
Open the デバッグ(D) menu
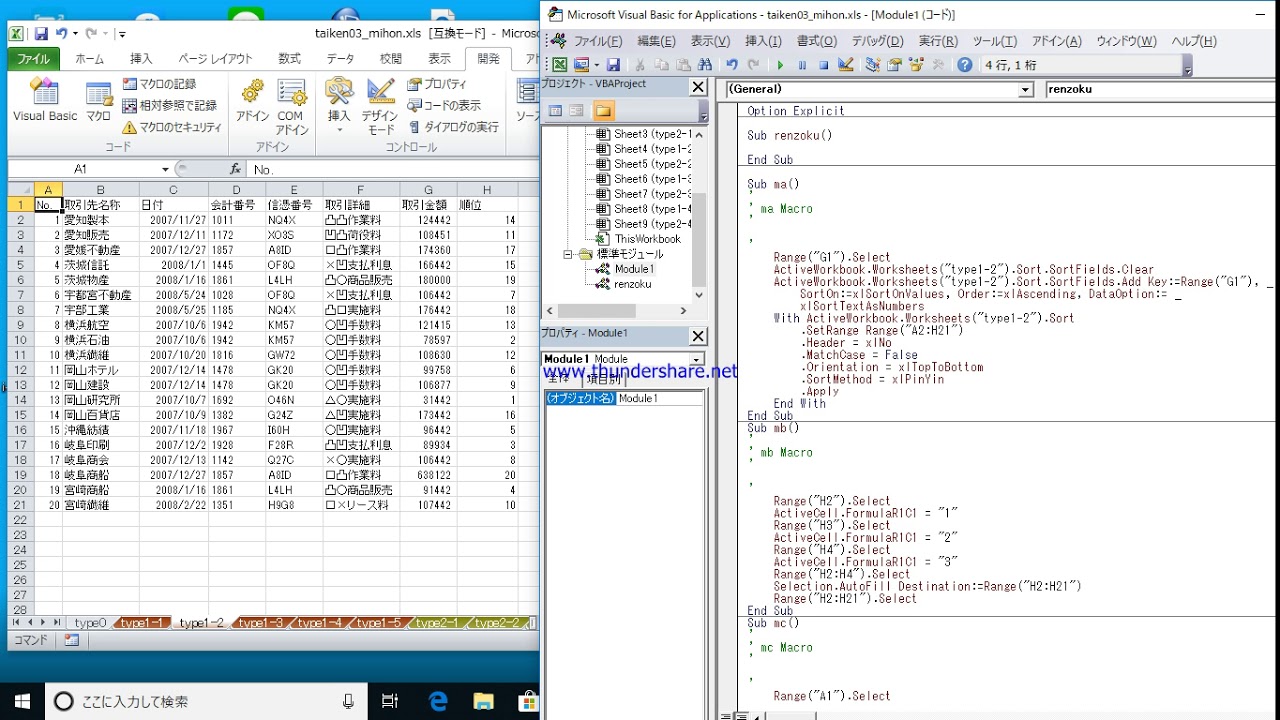point(877,41)
